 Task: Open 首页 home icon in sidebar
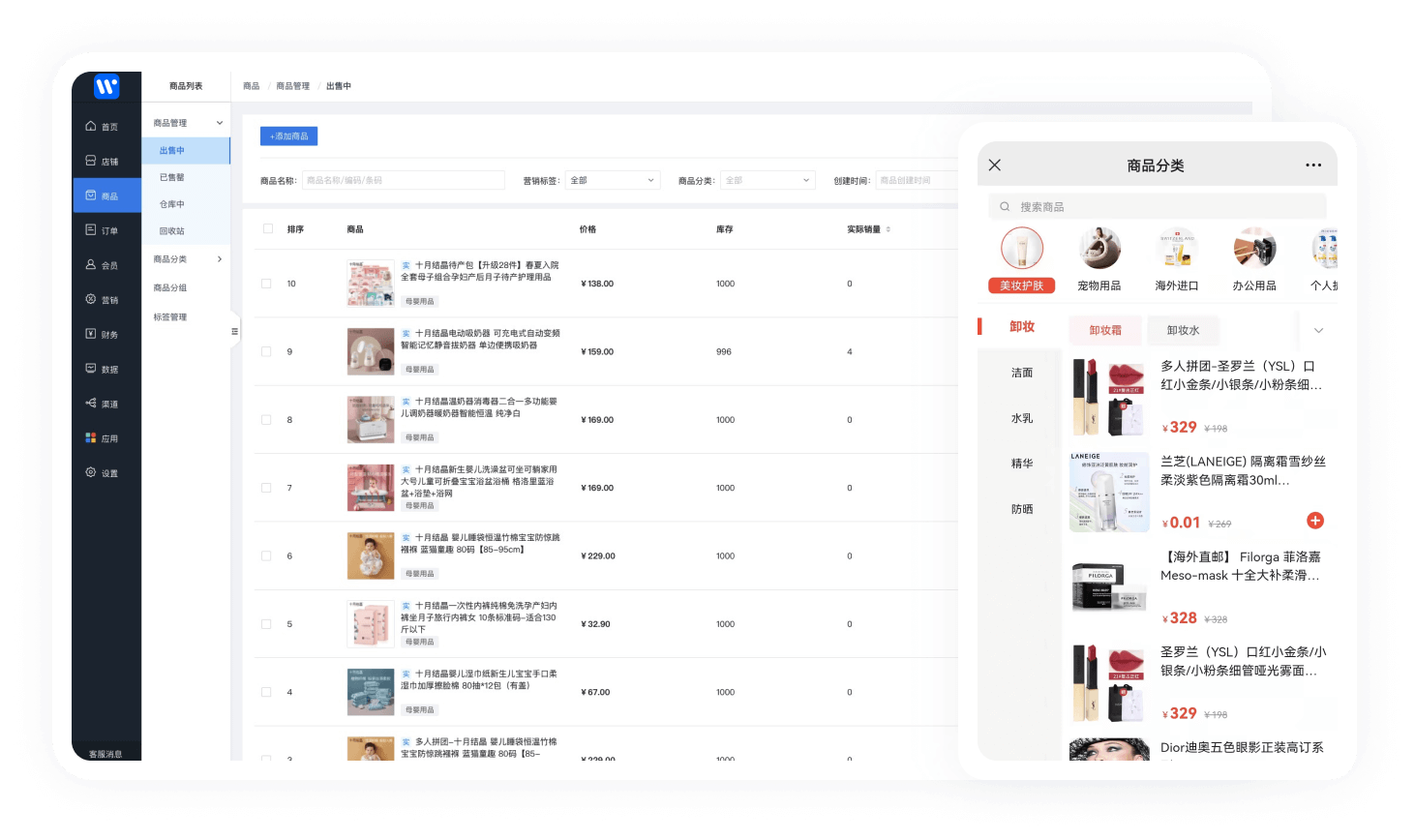pyautogui.click(x=91, y=127)
